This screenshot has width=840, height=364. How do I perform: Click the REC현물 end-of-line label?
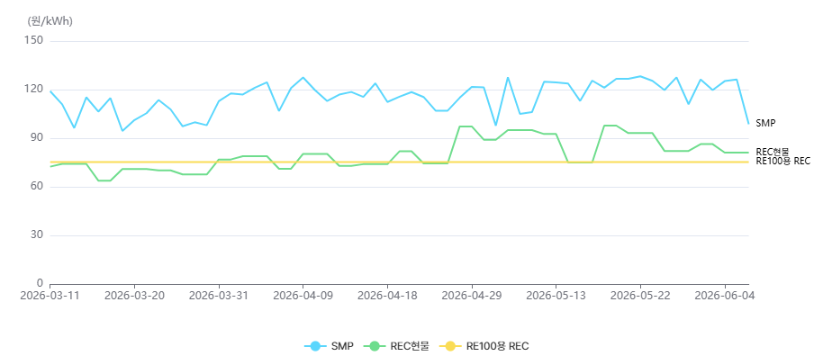coord(772,152)
